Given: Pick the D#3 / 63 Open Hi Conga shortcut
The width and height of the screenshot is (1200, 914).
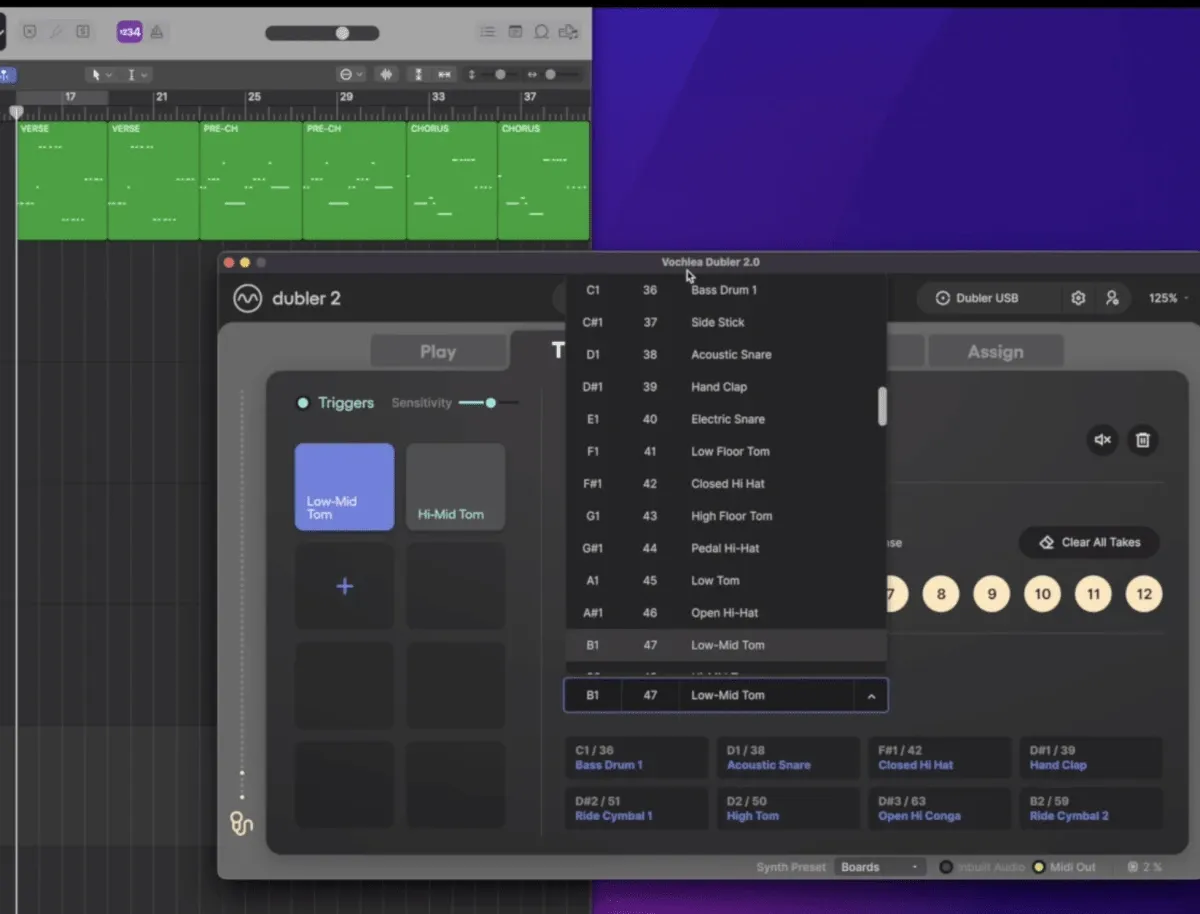Looking at the screenshot, I should click(939, 808).
